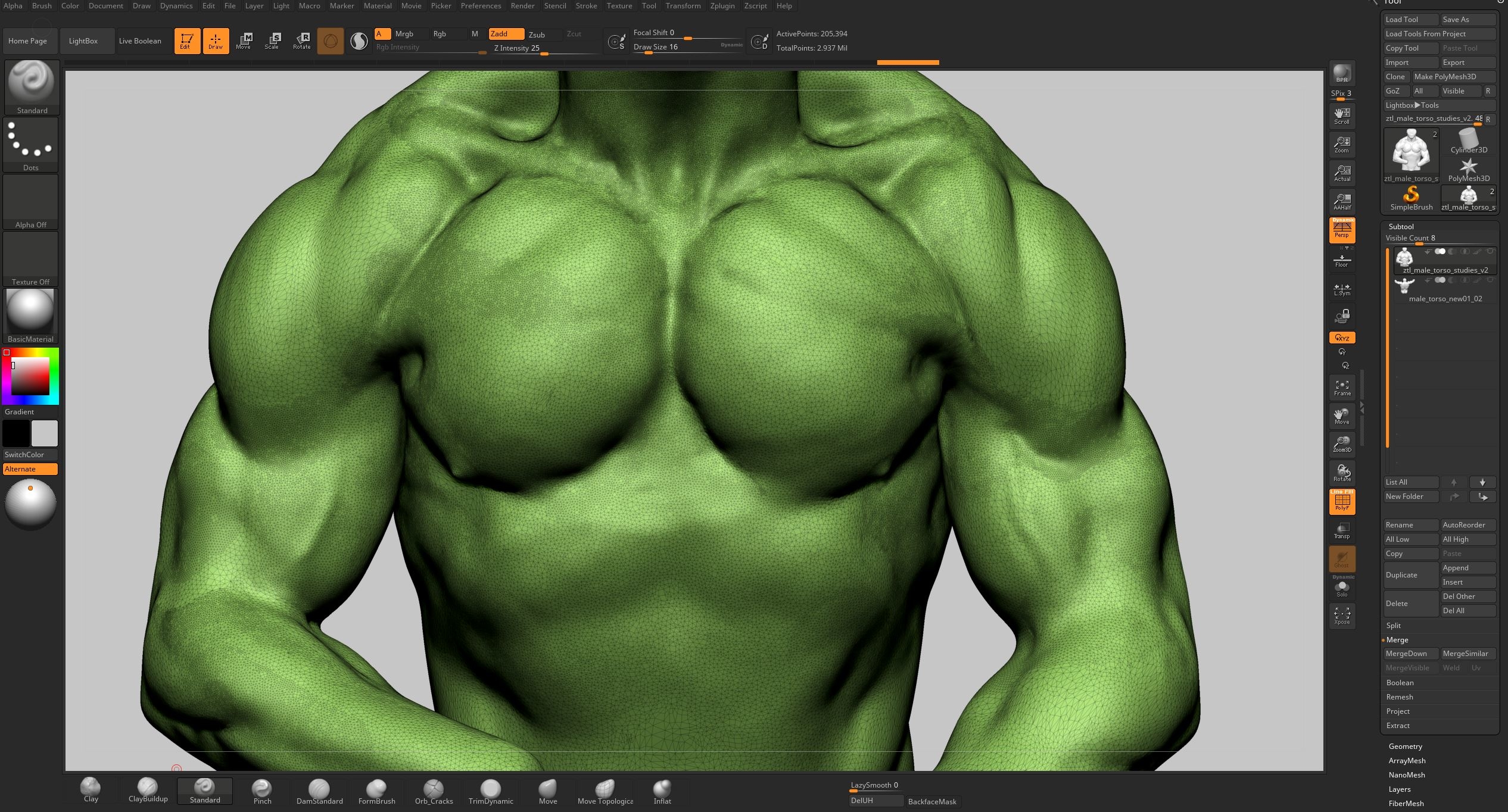
Task: Select the Inflat brush
Action: [x=662, y=791]
